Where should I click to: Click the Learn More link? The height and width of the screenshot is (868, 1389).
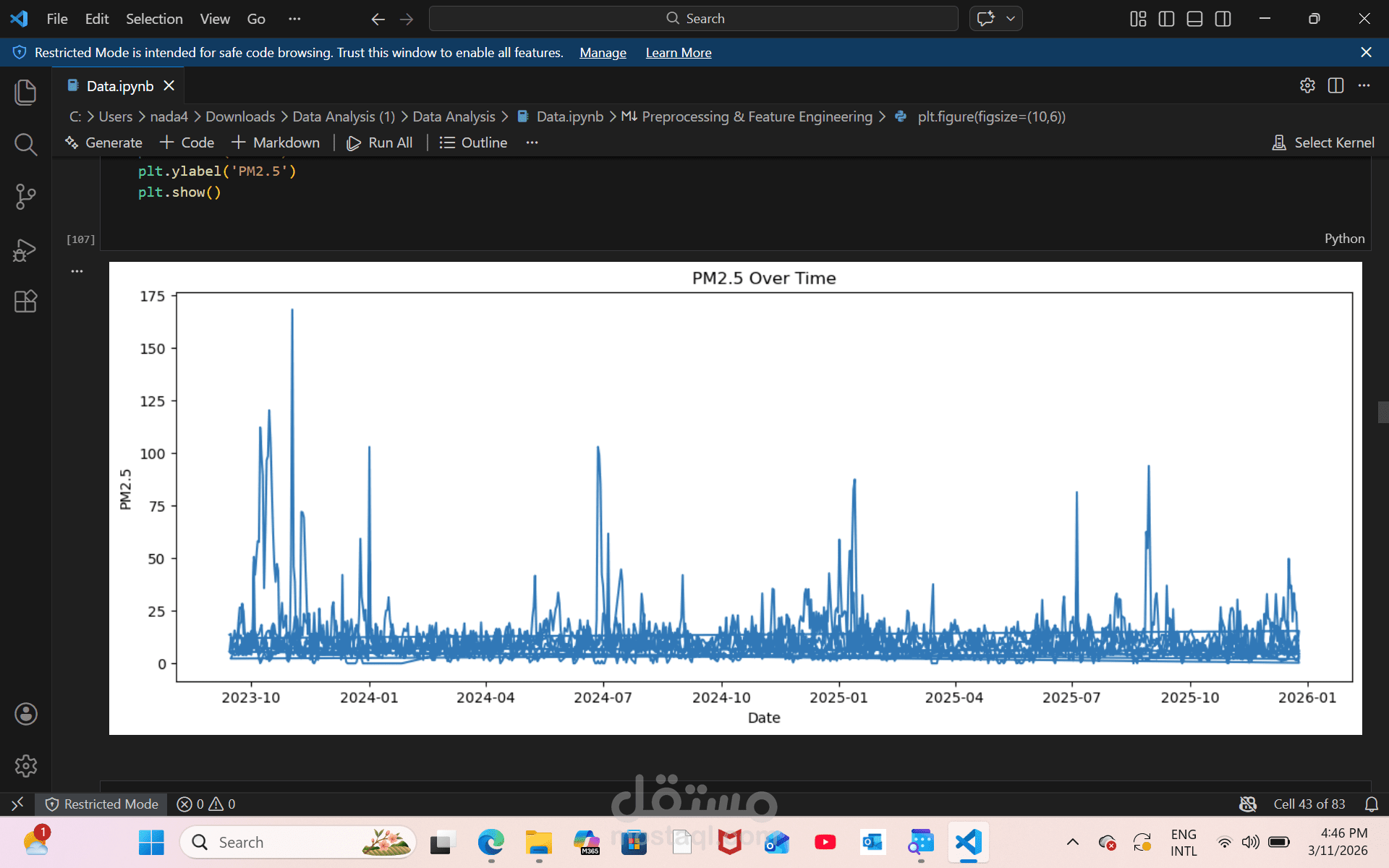pos(678,53)
